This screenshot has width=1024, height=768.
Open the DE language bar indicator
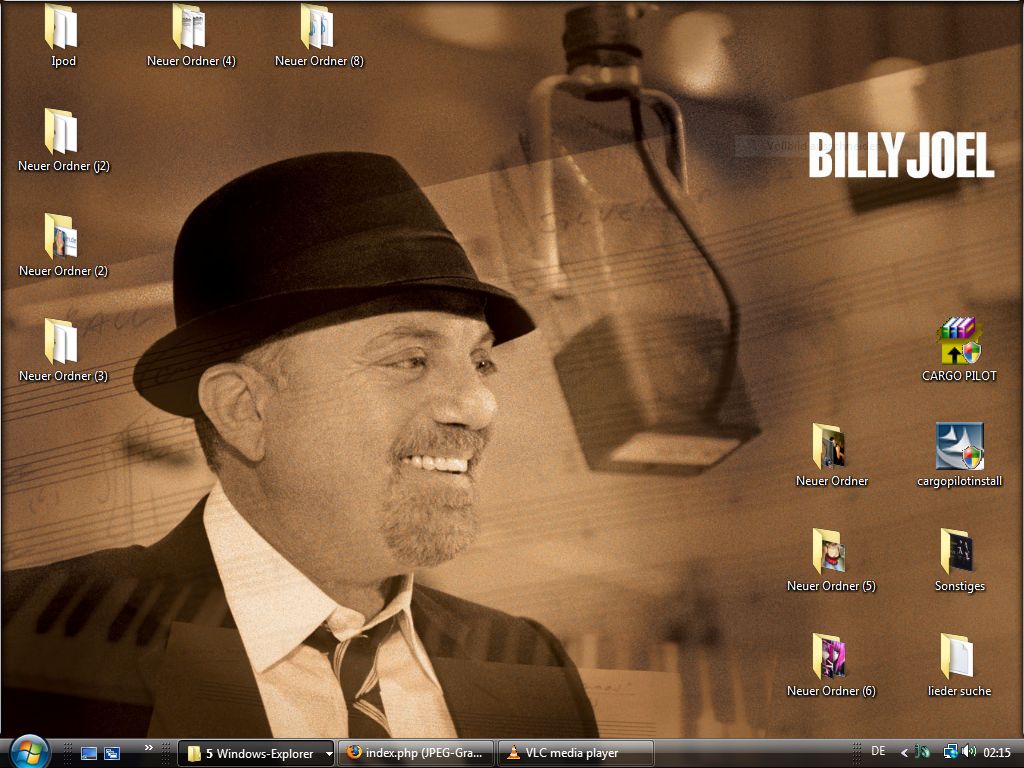point(878,752)
